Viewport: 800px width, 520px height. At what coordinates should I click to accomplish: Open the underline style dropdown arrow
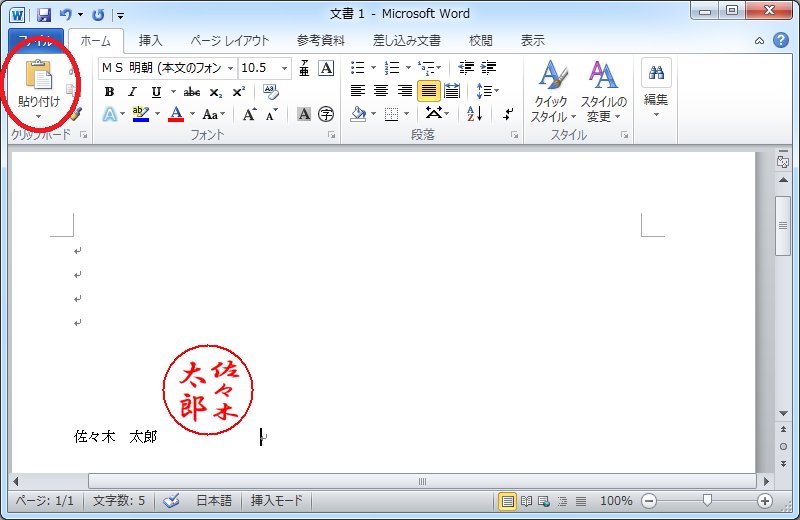point(173,92)
